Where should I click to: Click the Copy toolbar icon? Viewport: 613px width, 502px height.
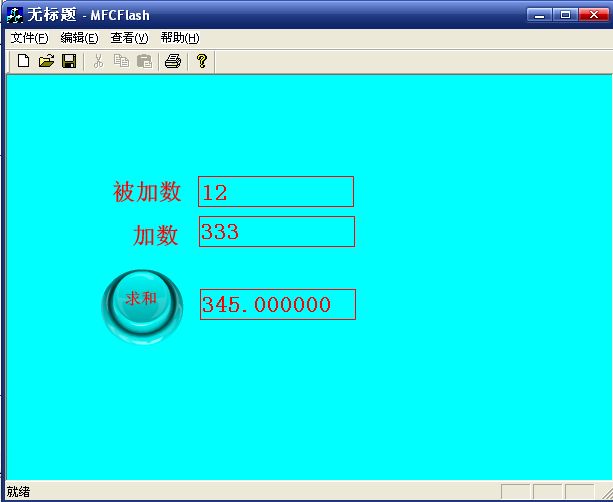pyautogui.click(x=121, y=61)
